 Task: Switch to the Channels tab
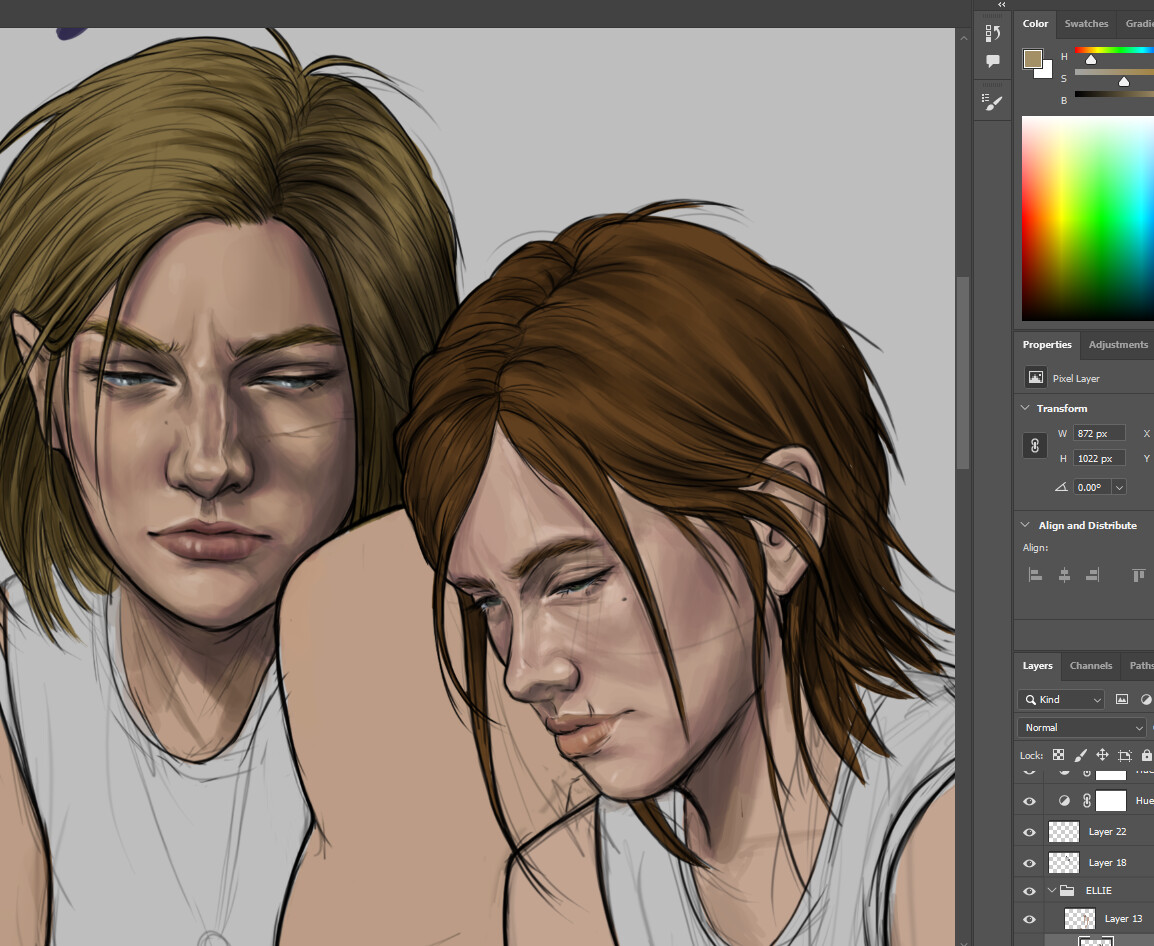[x=1091, y=666]
